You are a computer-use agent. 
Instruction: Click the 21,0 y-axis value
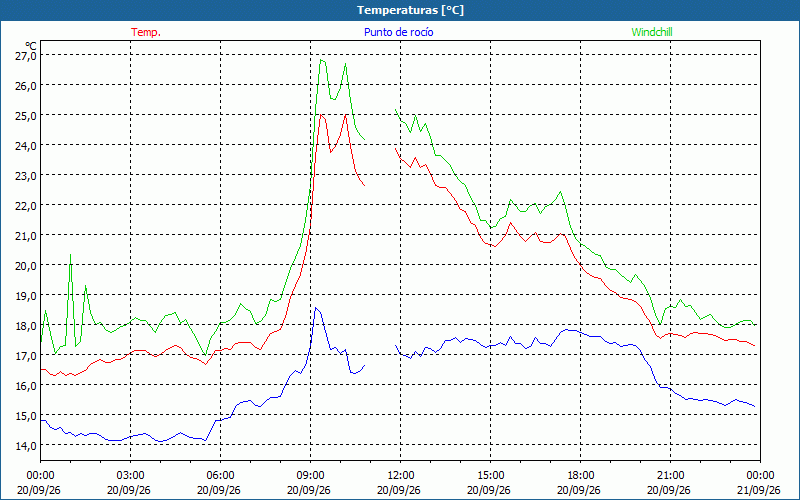coord(26,236)
